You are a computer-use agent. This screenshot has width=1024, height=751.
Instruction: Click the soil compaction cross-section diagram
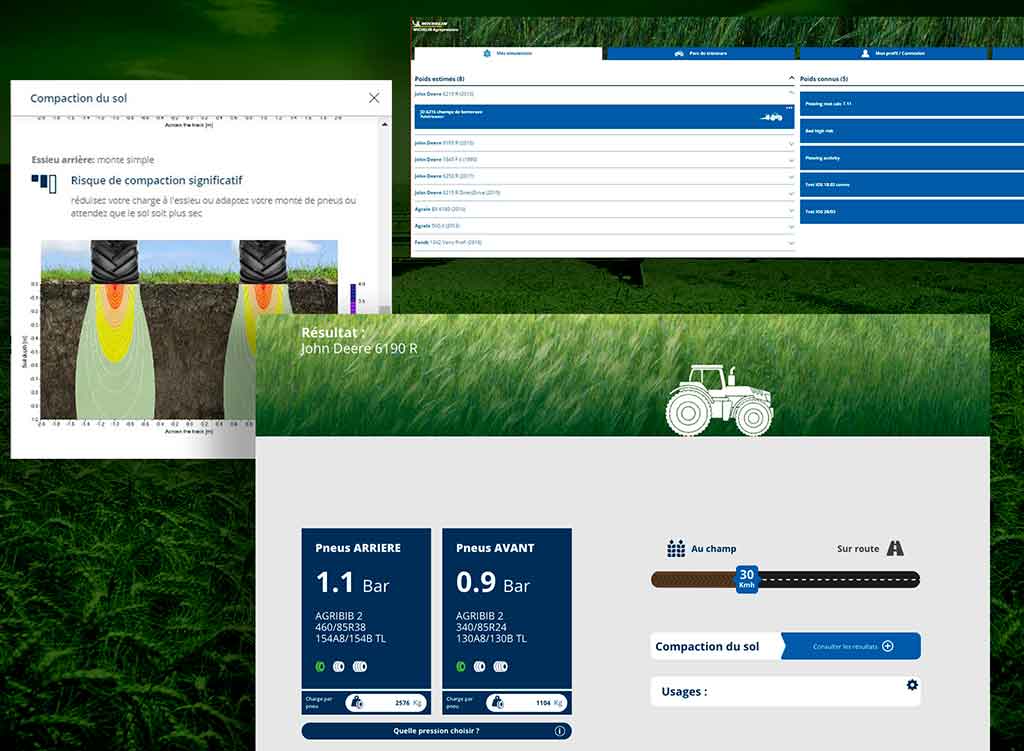pos(189,330)
